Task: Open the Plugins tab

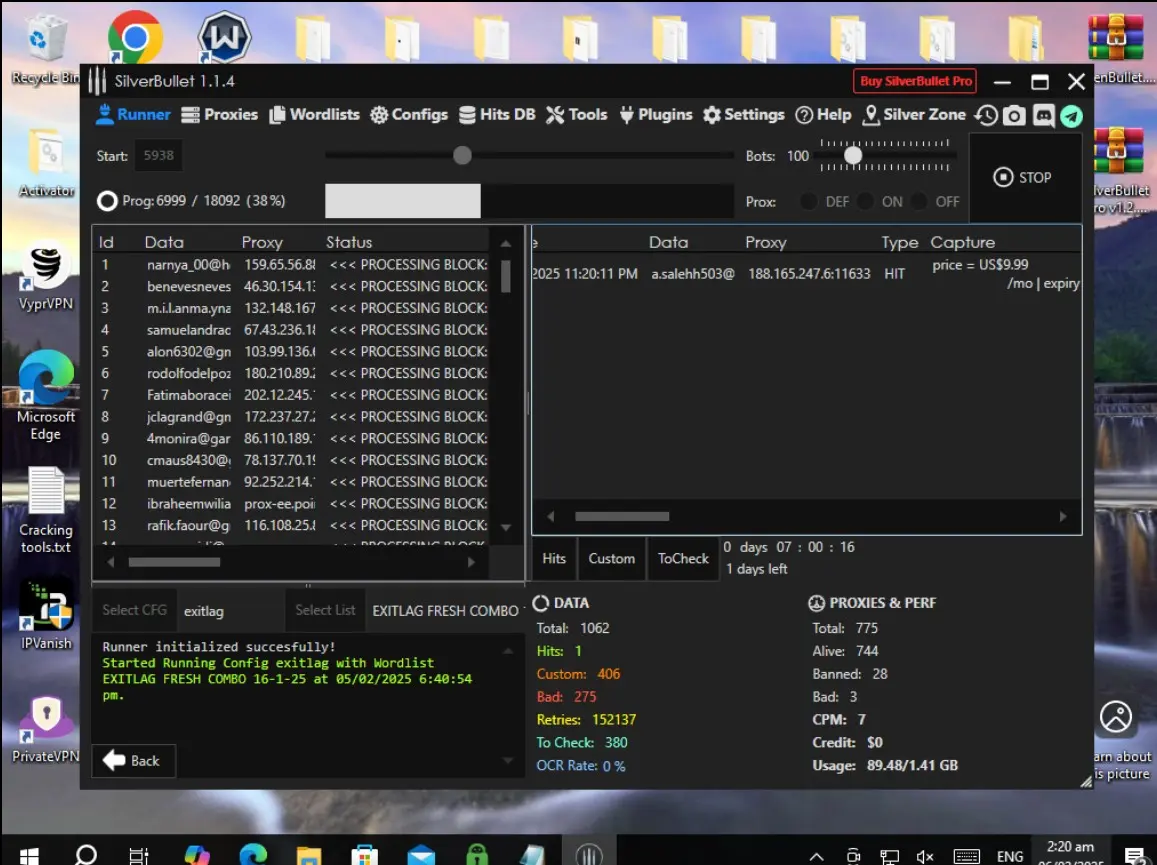Action: coord(656,114)
